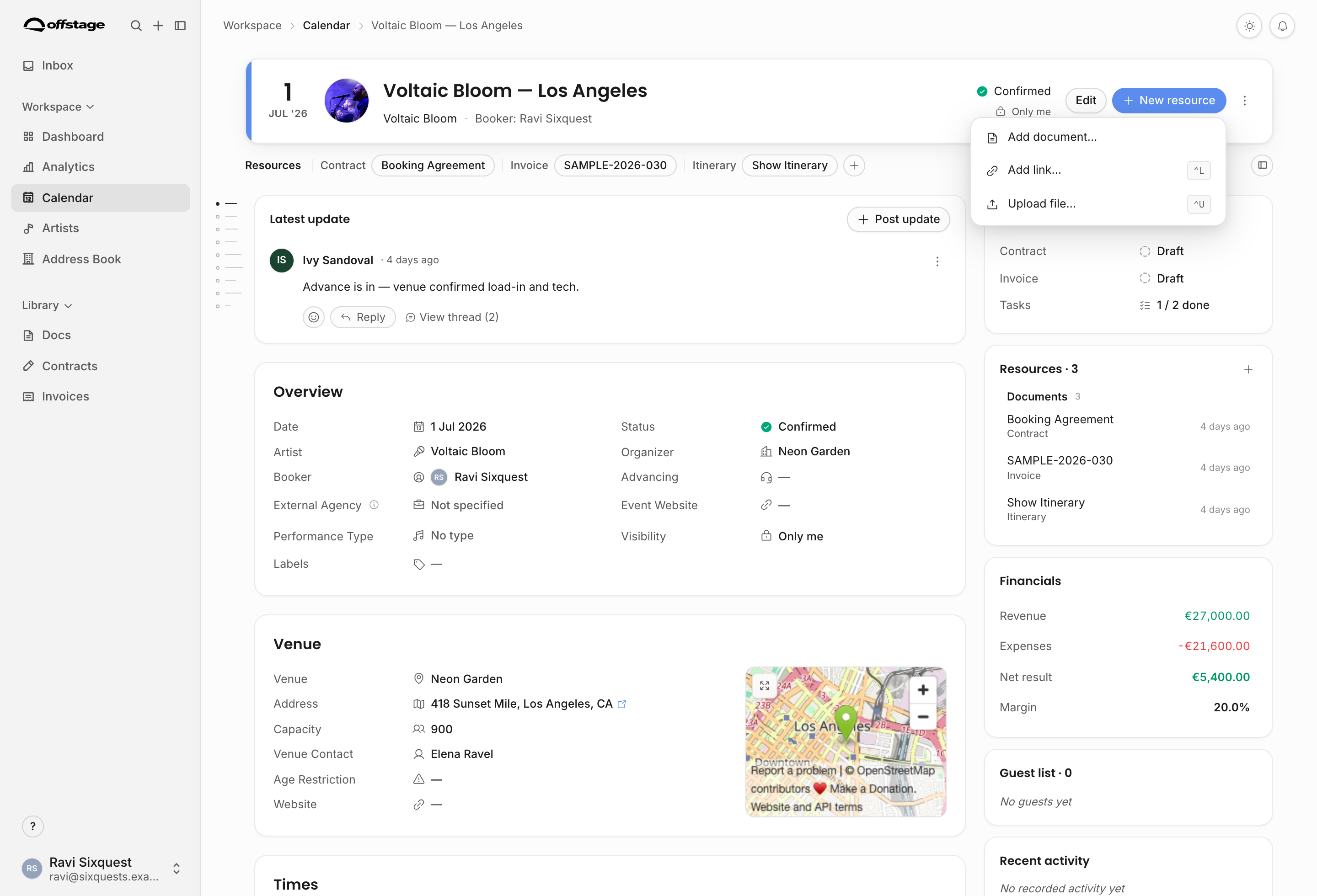
Task: Open notifications bell icon
Action: [1282, 26]
